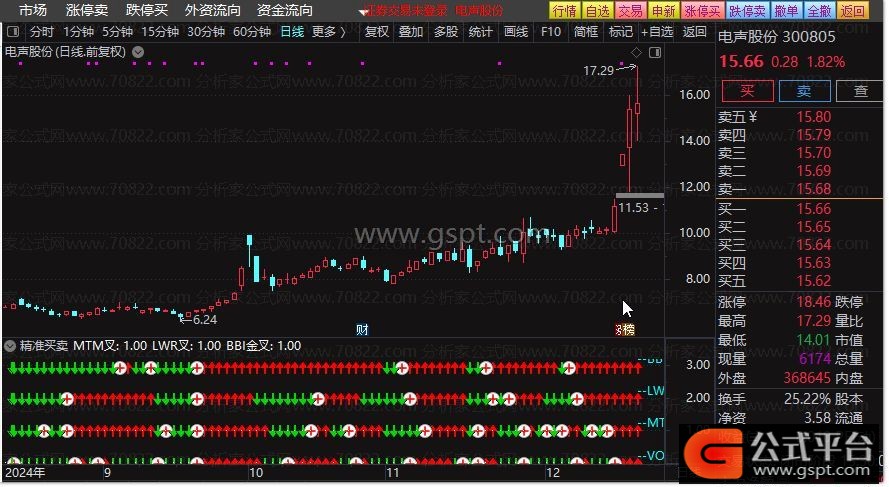Screen dimensions: 889x487
Task: Click the 涨停 price 18.46
Action: pyautogui.click(x=814, y=302)
